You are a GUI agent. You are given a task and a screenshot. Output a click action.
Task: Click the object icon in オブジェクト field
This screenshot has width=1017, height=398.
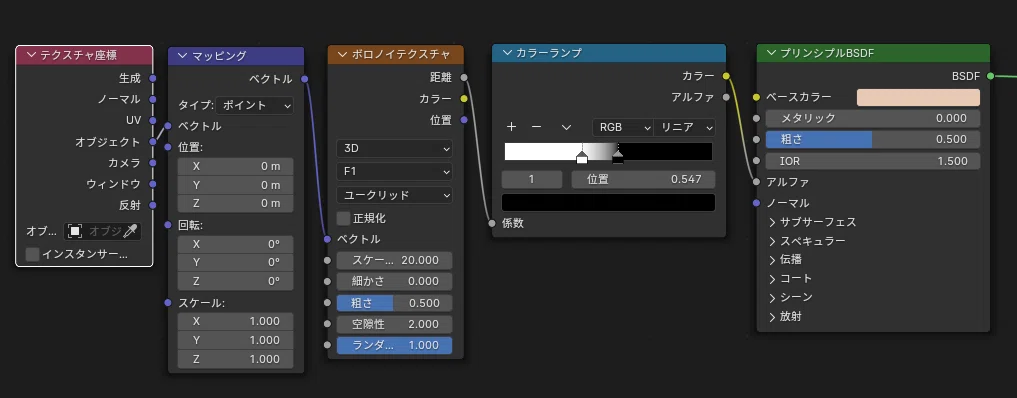tap(75, 231)
